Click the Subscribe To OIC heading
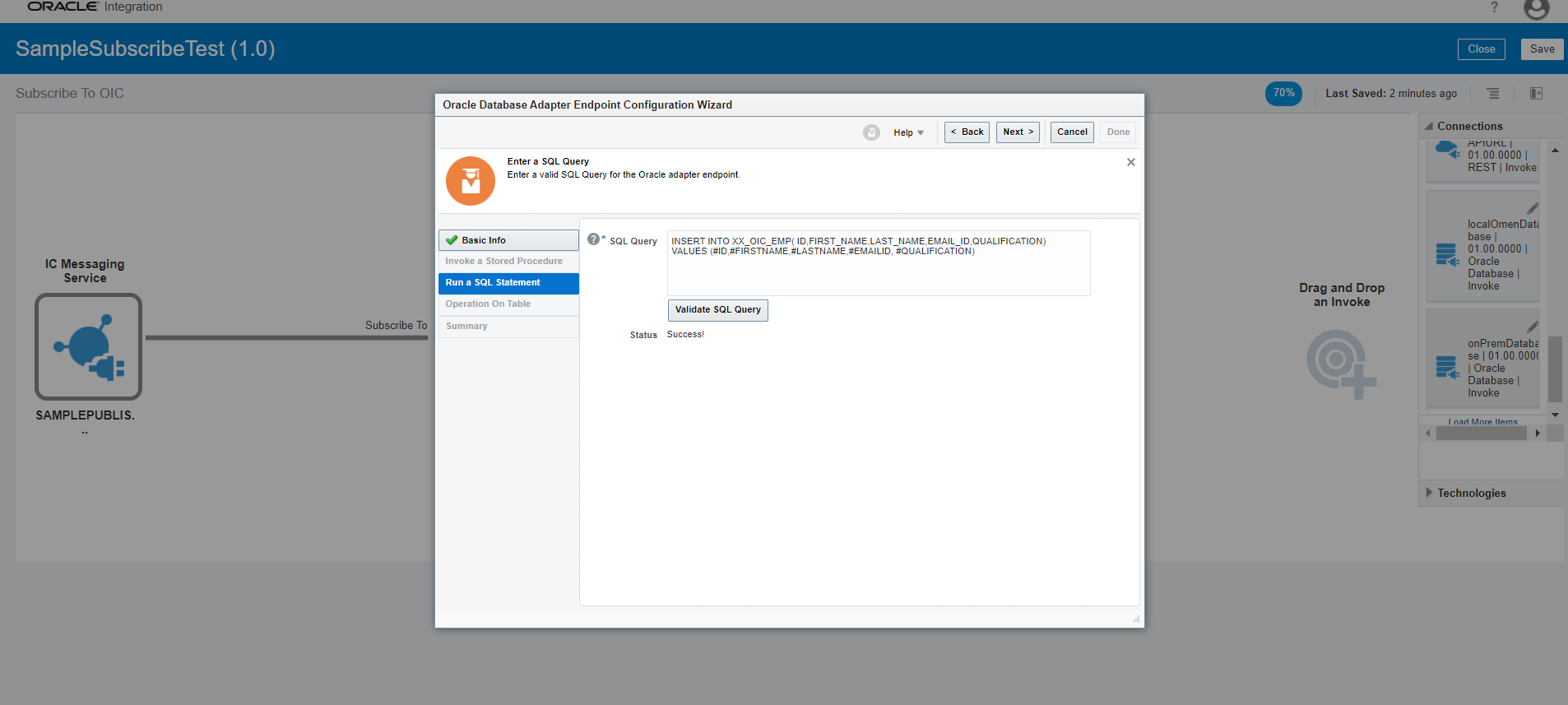Screen dimensions: 1568x705 click(70, 94)
